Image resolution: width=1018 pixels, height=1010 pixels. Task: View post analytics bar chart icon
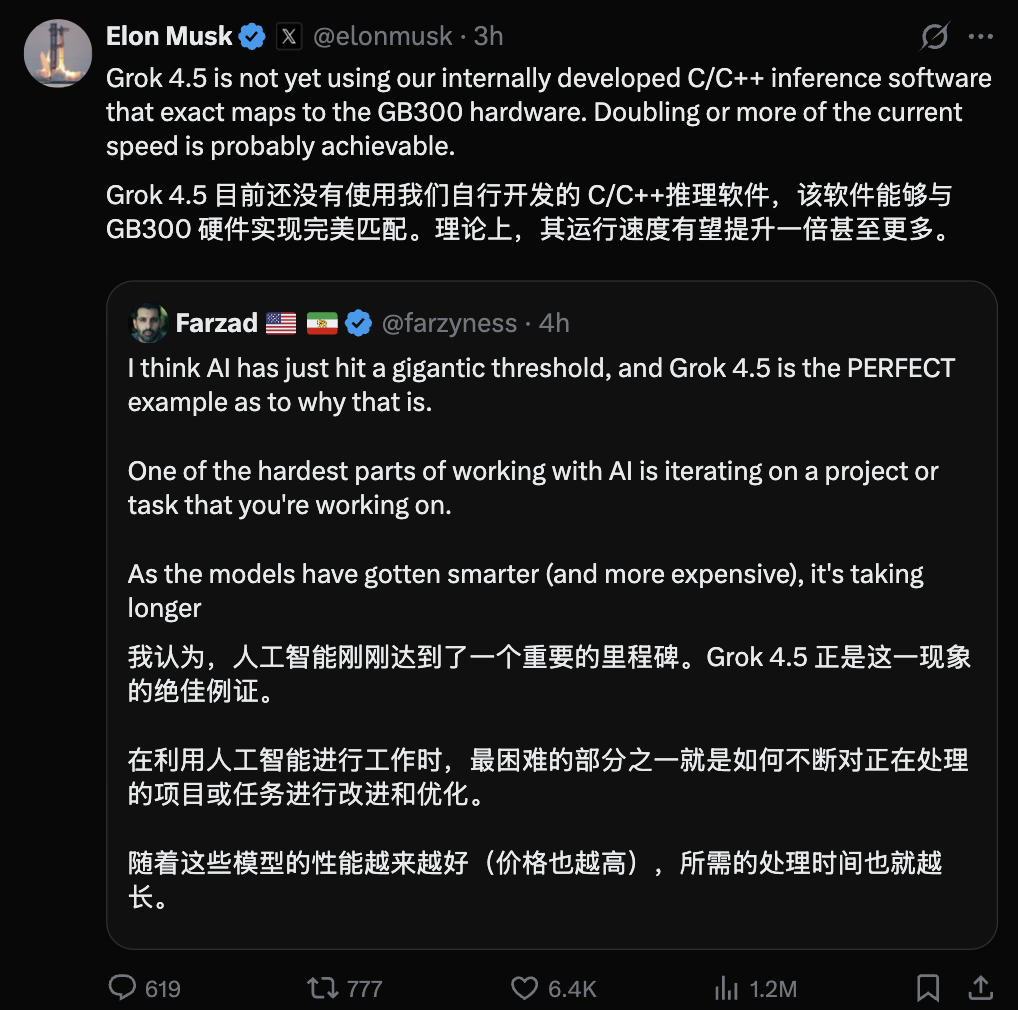tap(726, 988)
